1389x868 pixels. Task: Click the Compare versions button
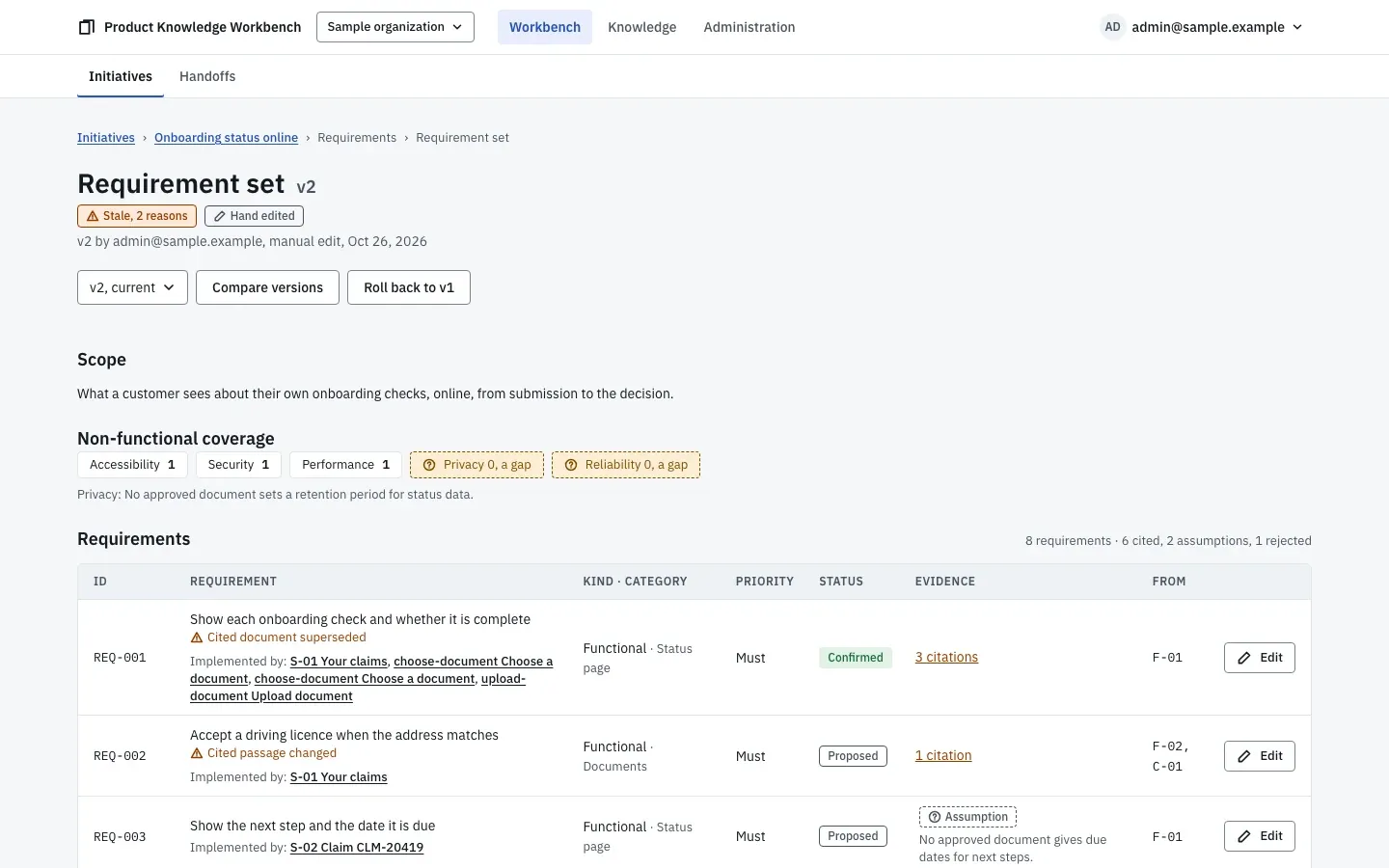coord(267,287)
